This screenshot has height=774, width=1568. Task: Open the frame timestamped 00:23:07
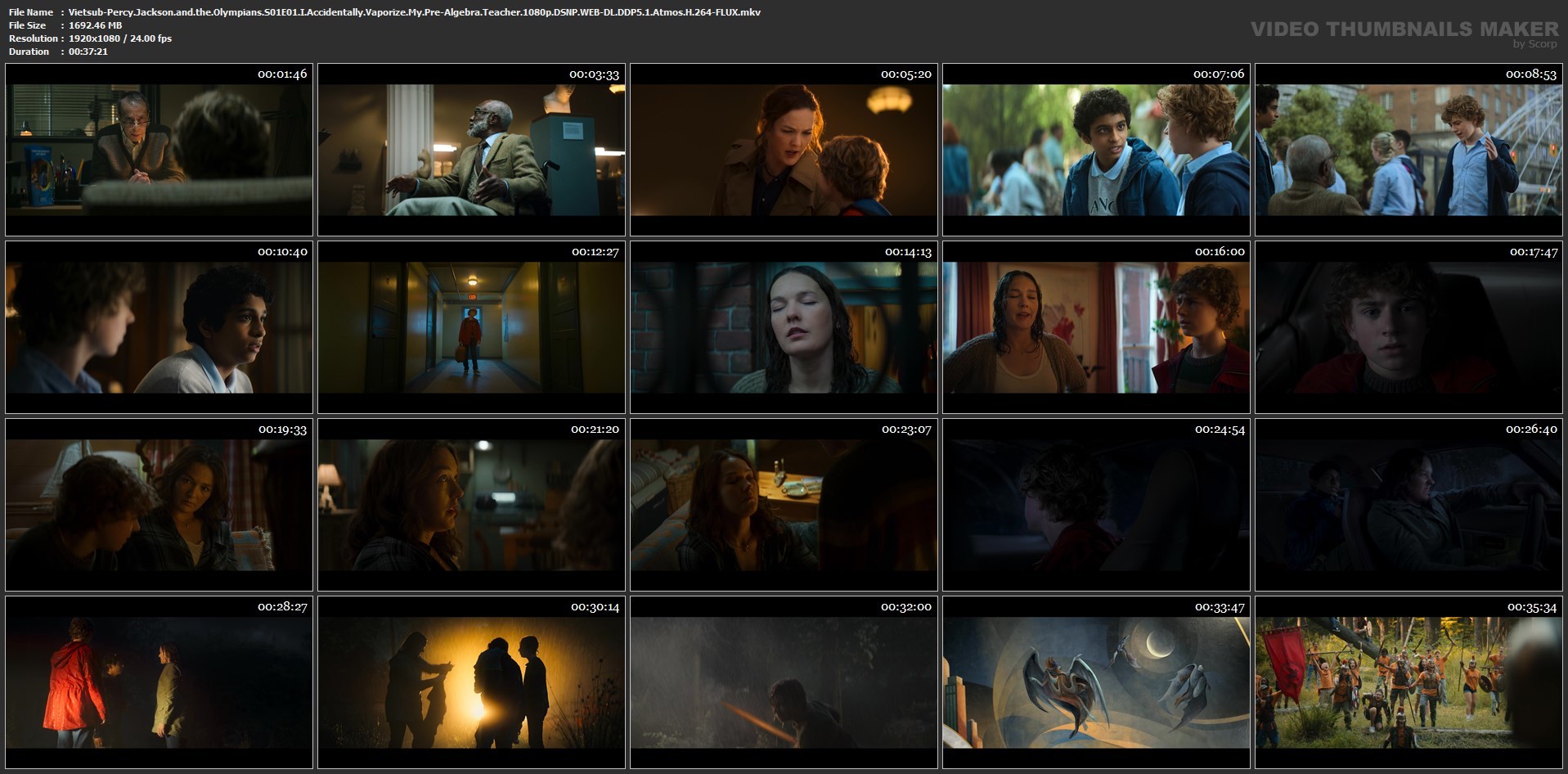784,505
